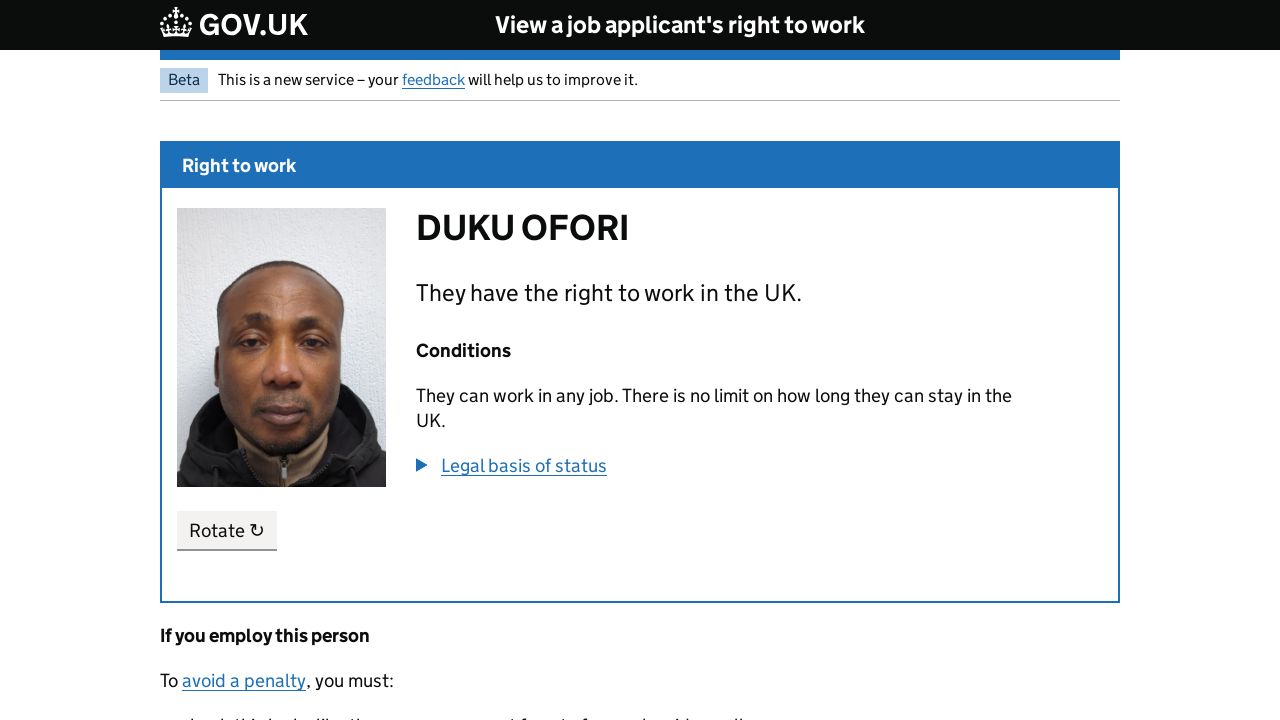Click the applicant's photo
This screenshot has width=1280, height=720.
tap(281, 347)
